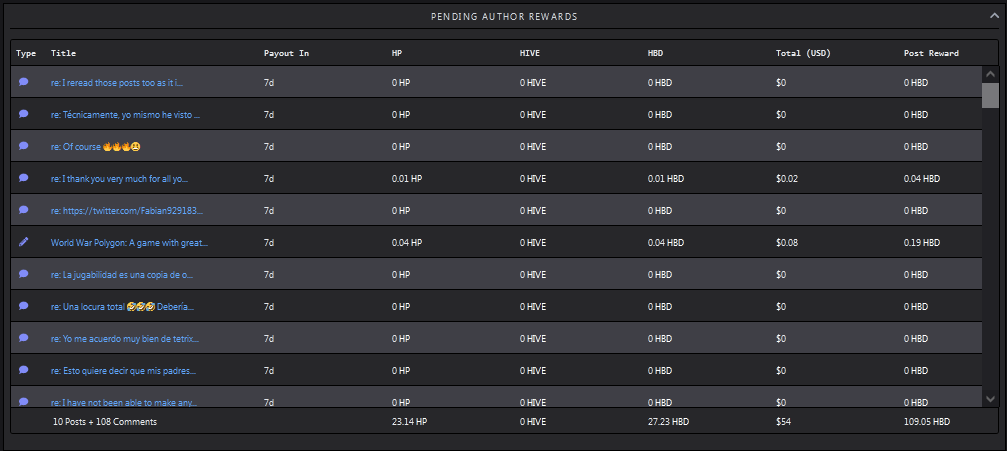The image size is (1007, 451).
Task: Click comment icon beside 'I reread those posts' row
Action: point(24,82)
